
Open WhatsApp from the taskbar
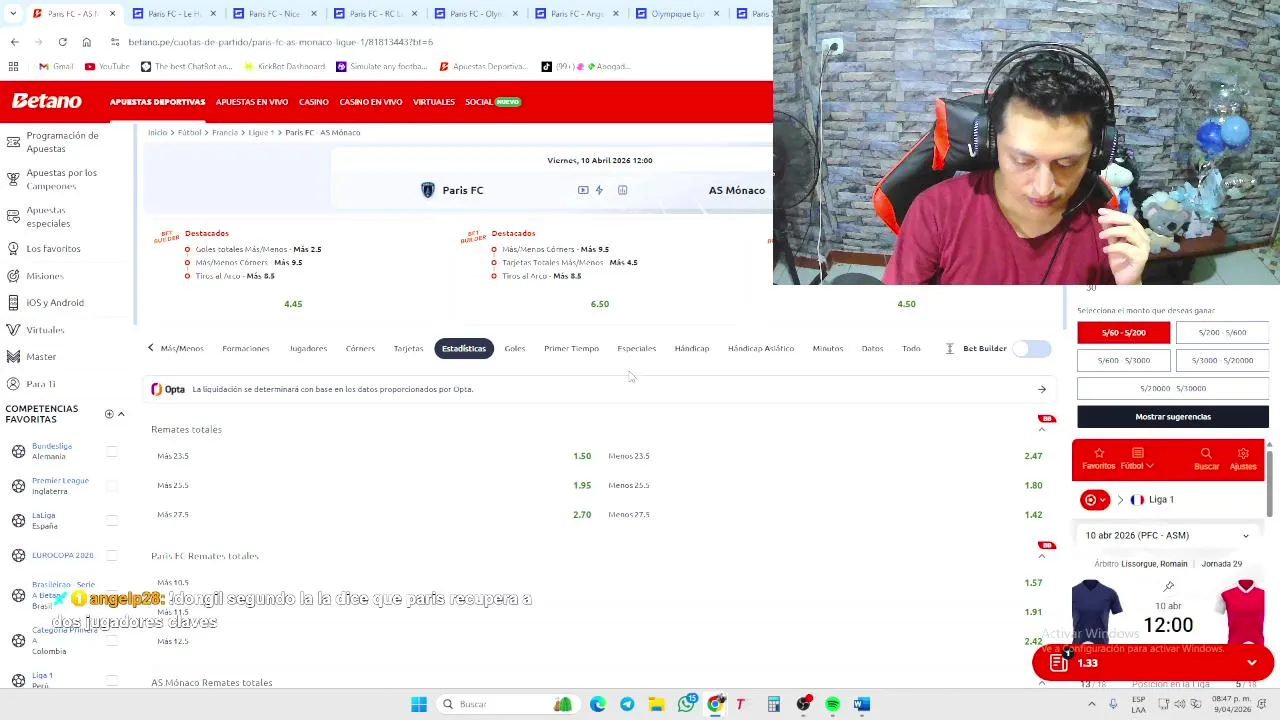pos(686,704)
